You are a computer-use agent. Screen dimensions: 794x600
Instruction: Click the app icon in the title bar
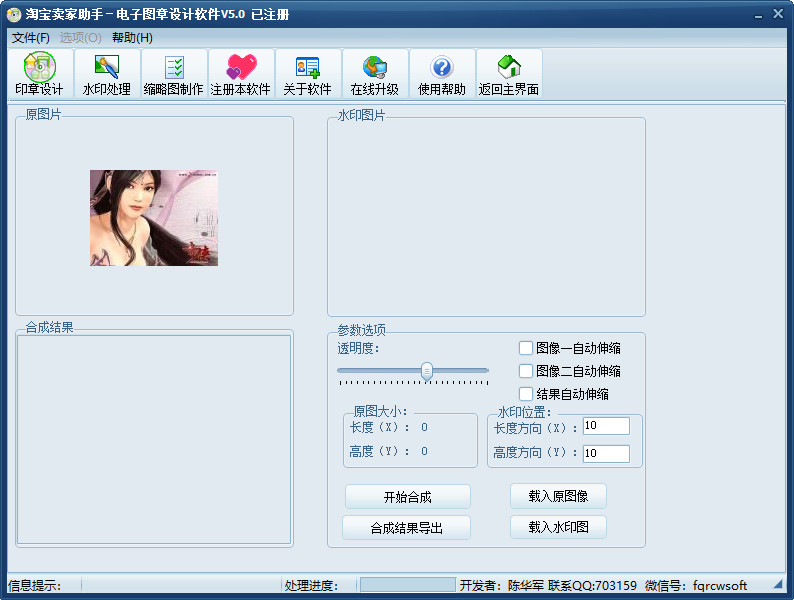pos(14,14)
